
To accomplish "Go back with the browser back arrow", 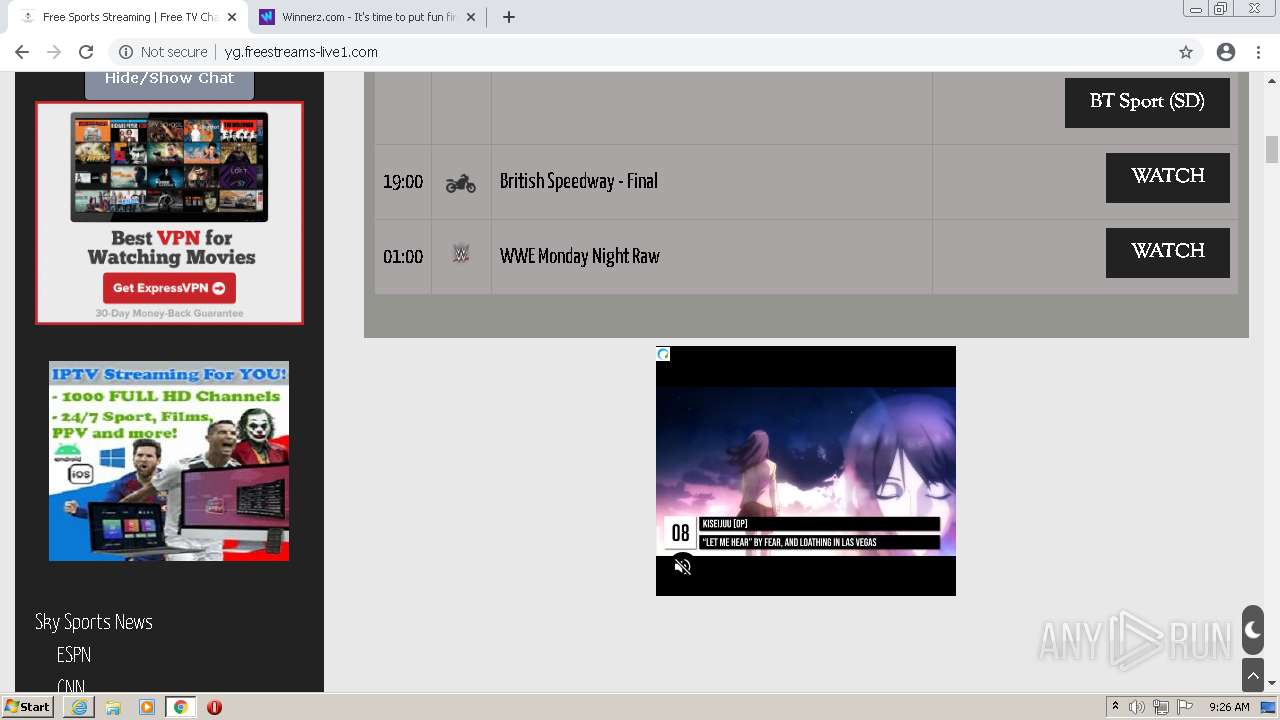I will coord(22,52).
